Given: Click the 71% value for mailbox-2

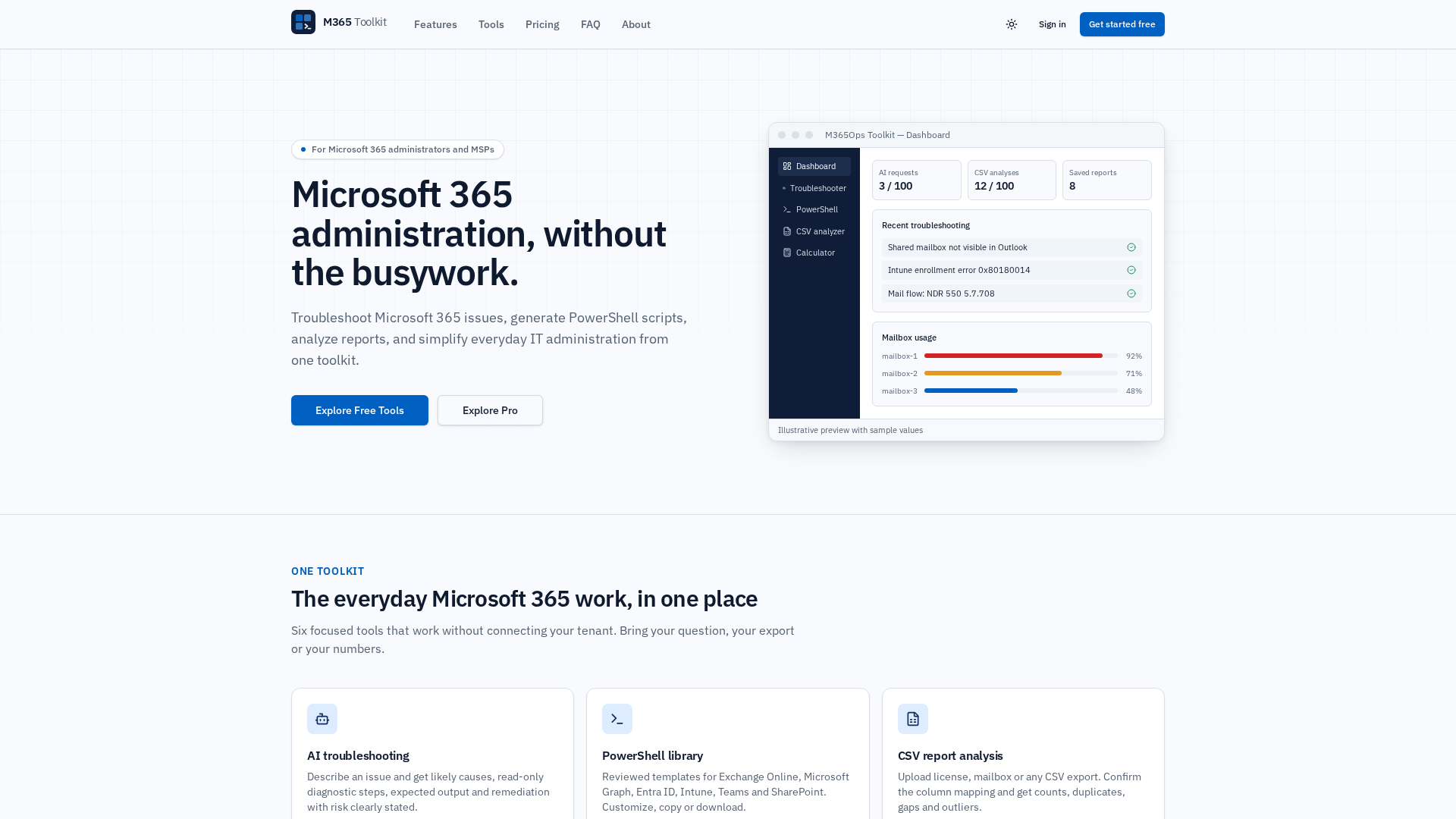Looking at the screenshot, I should (1134, 373).
